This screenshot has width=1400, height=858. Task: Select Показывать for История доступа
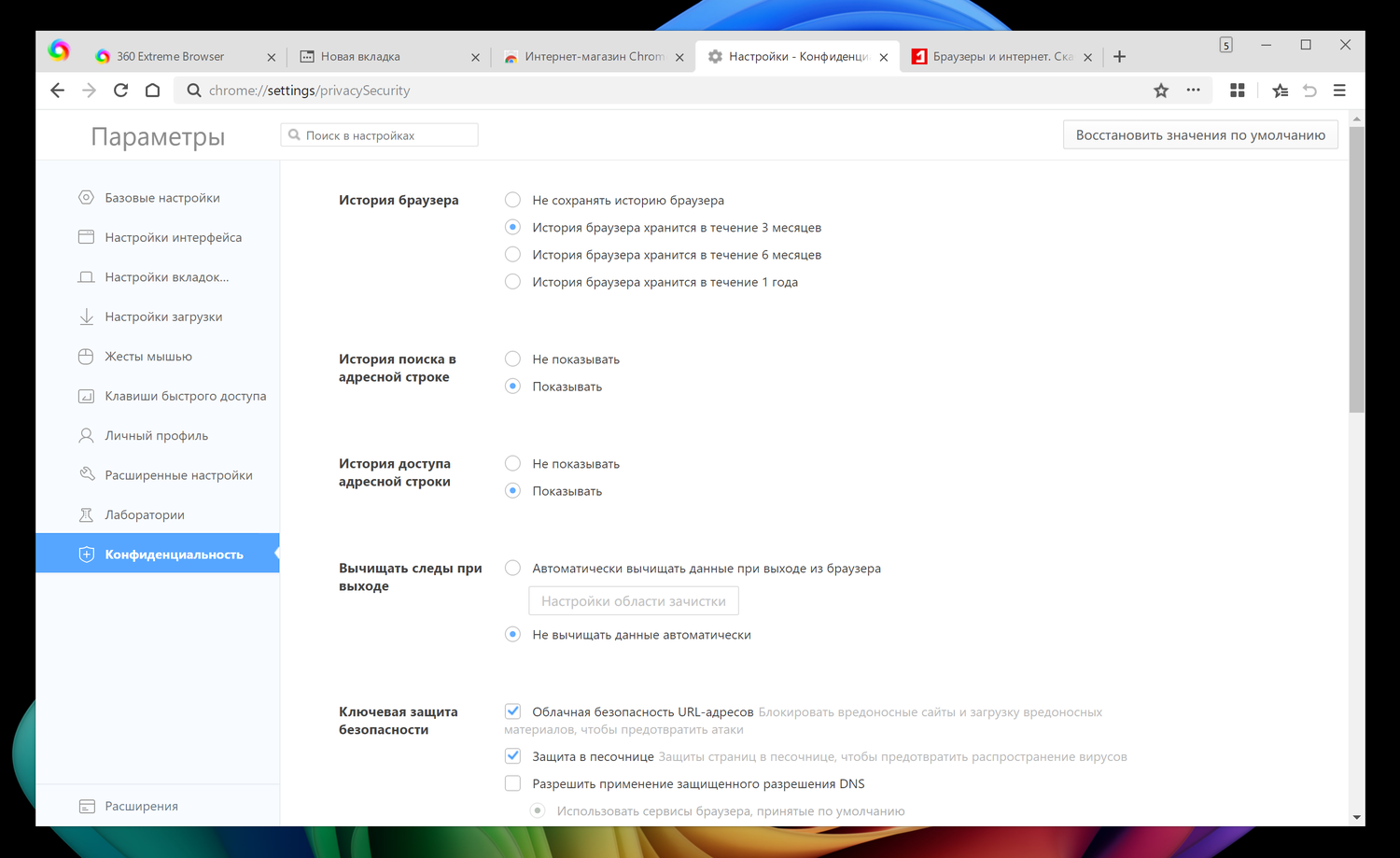(512, 490)
